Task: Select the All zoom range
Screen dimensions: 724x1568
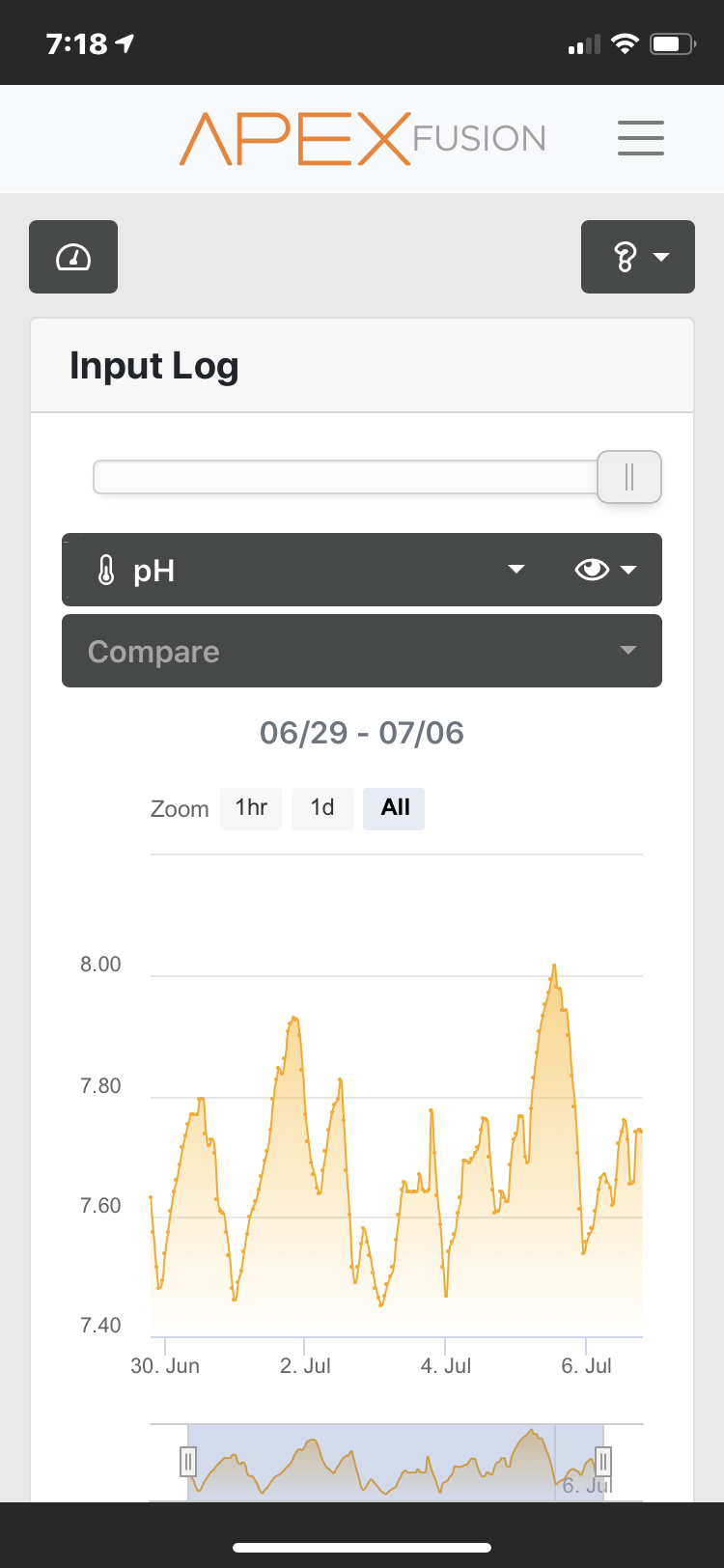Action: click(395, 808)
